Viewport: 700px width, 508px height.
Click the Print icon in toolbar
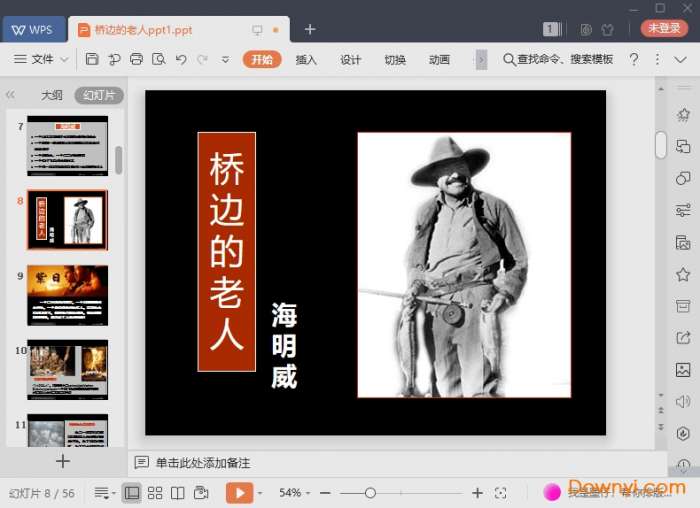pos(136,60)
